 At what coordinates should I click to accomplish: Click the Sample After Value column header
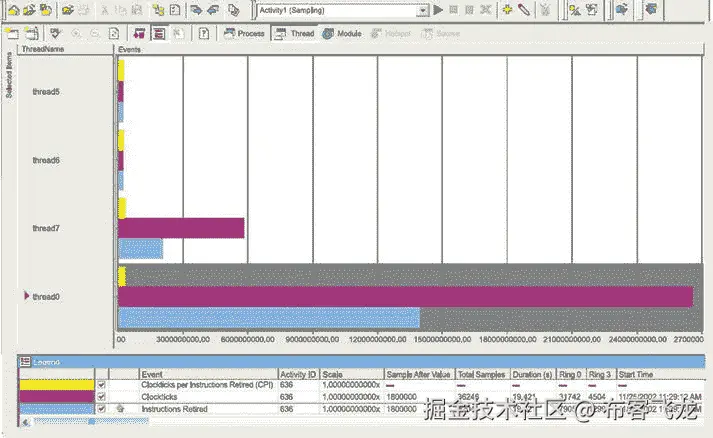[x=419, y=374]
